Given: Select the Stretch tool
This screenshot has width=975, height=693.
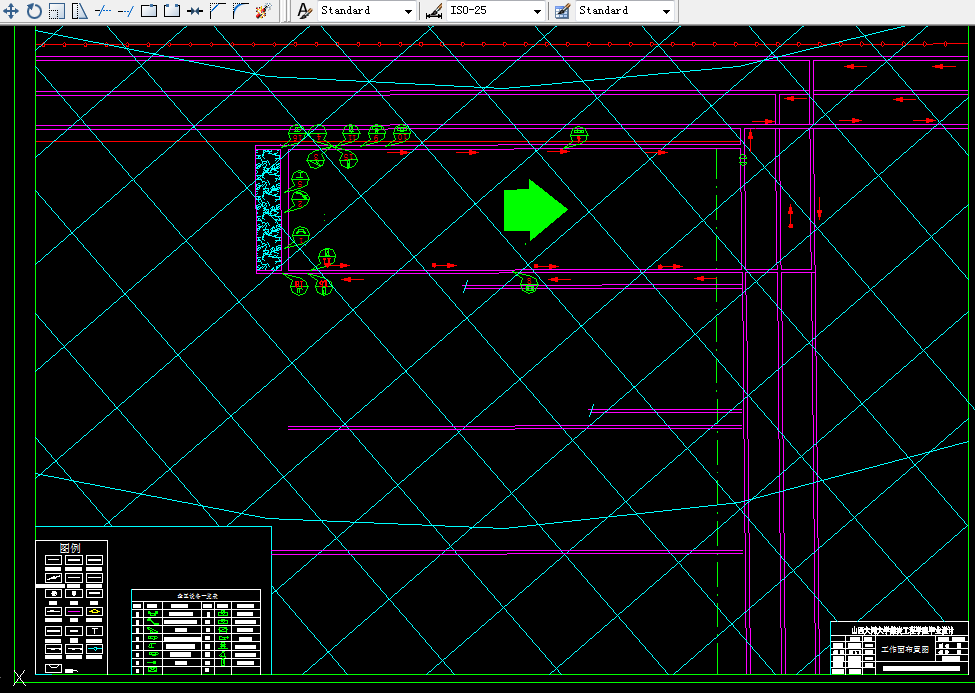Looking at the screenshot, I should [x=80, y=11].
